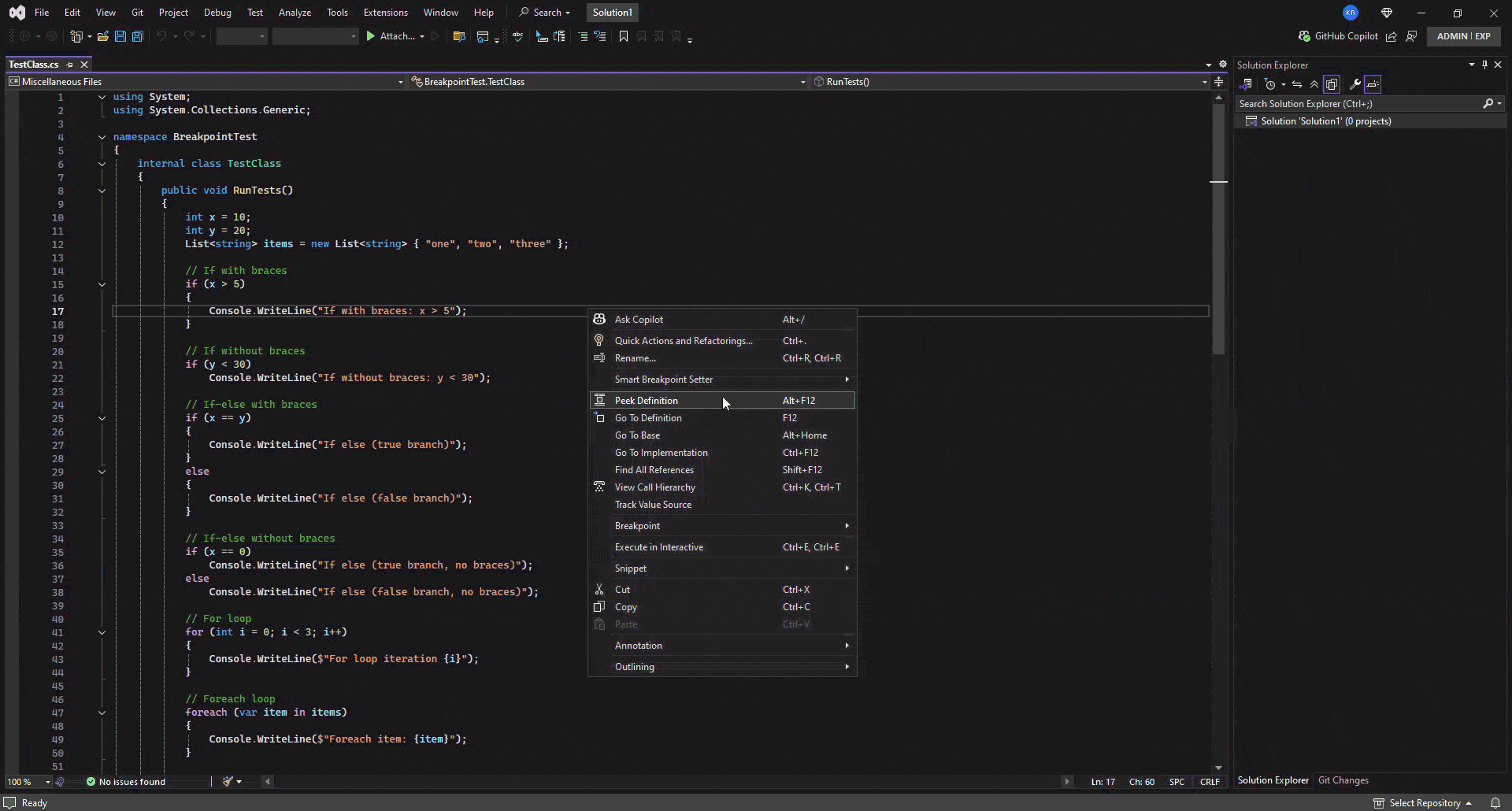Viewport: 1512px width, 811px height.
Task: Choose Ask Copilot from context menu
Action: (722, 320)
